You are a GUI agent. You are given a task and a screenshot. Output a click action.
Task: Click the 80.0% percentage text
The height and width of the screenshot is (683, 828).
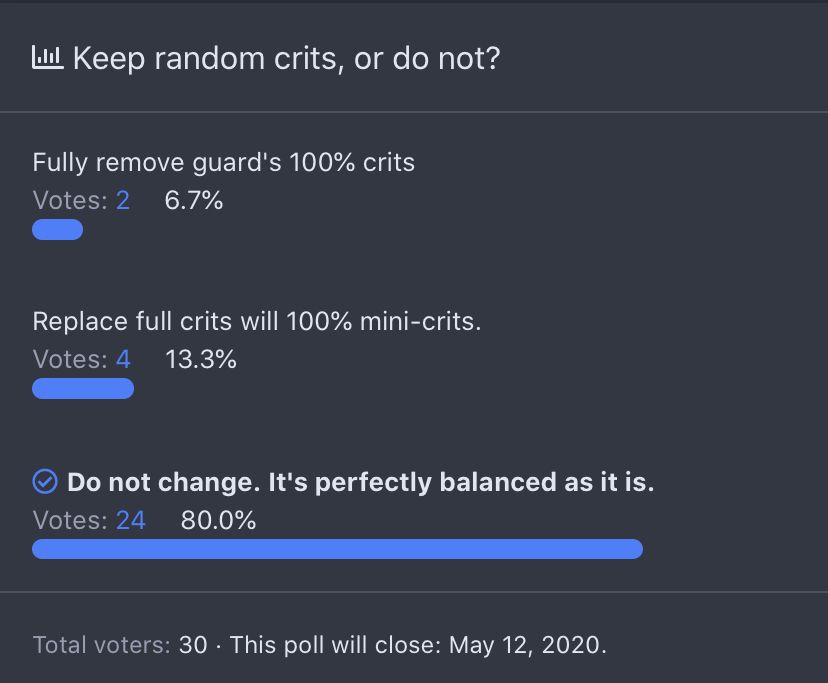click(x=218, y=520)
